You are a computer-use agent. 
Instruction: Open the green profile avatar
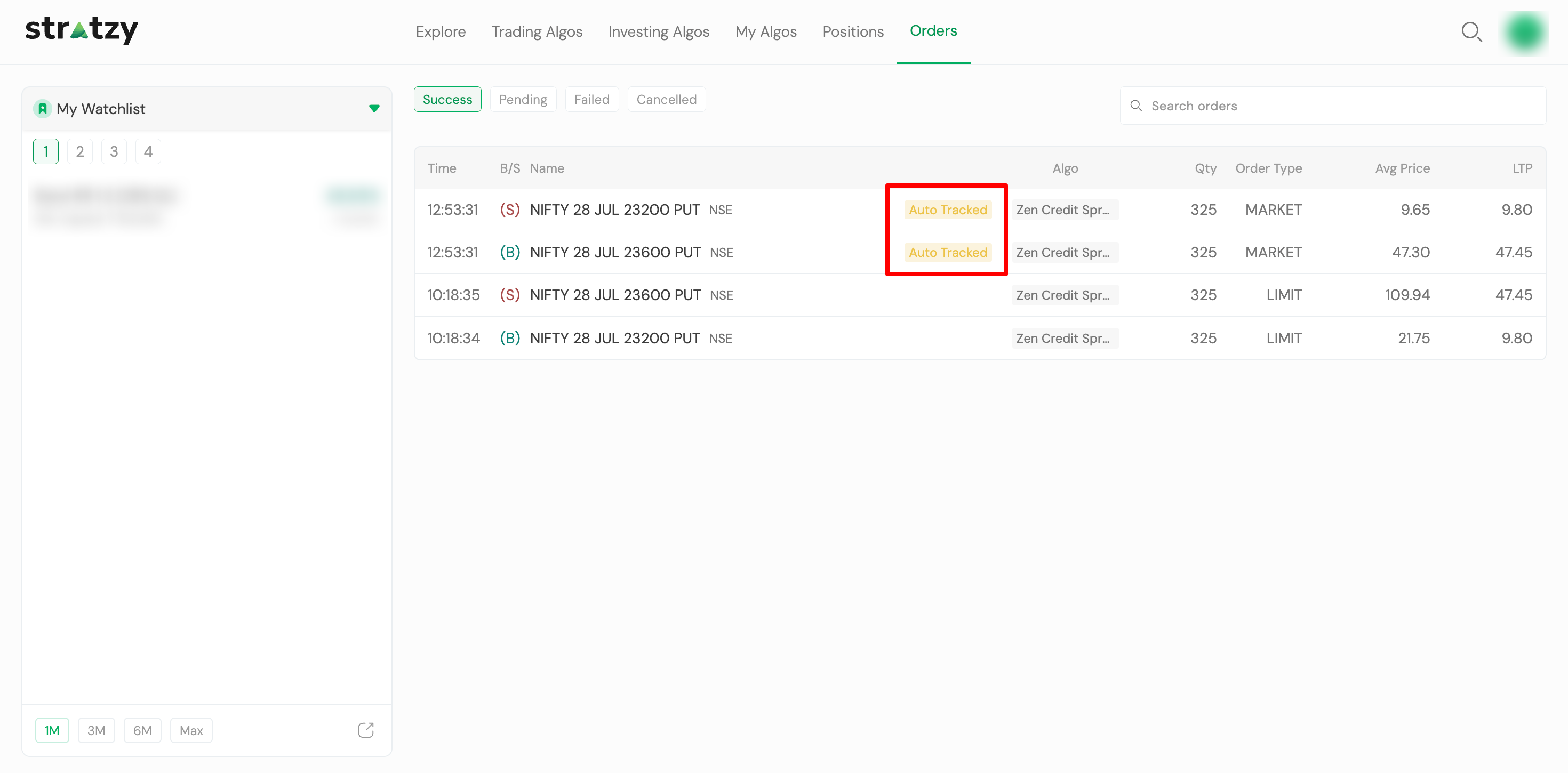(1525, 33)
